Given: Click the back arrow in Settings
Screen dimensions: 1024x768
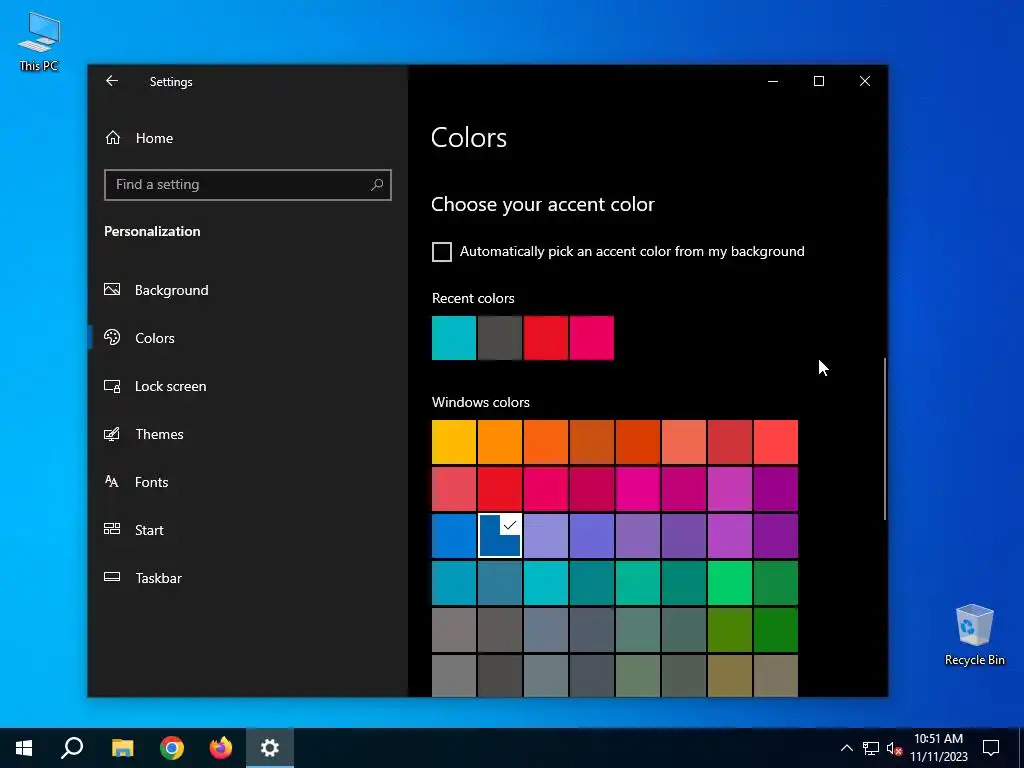Looking at the screenshot, I should 112,81.
